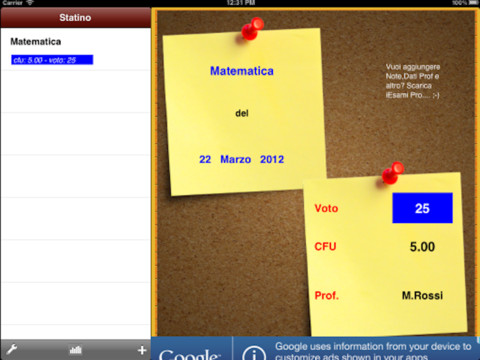Tap the ad info circle icon
Screen dimensions: 480x360
[254, 353]
